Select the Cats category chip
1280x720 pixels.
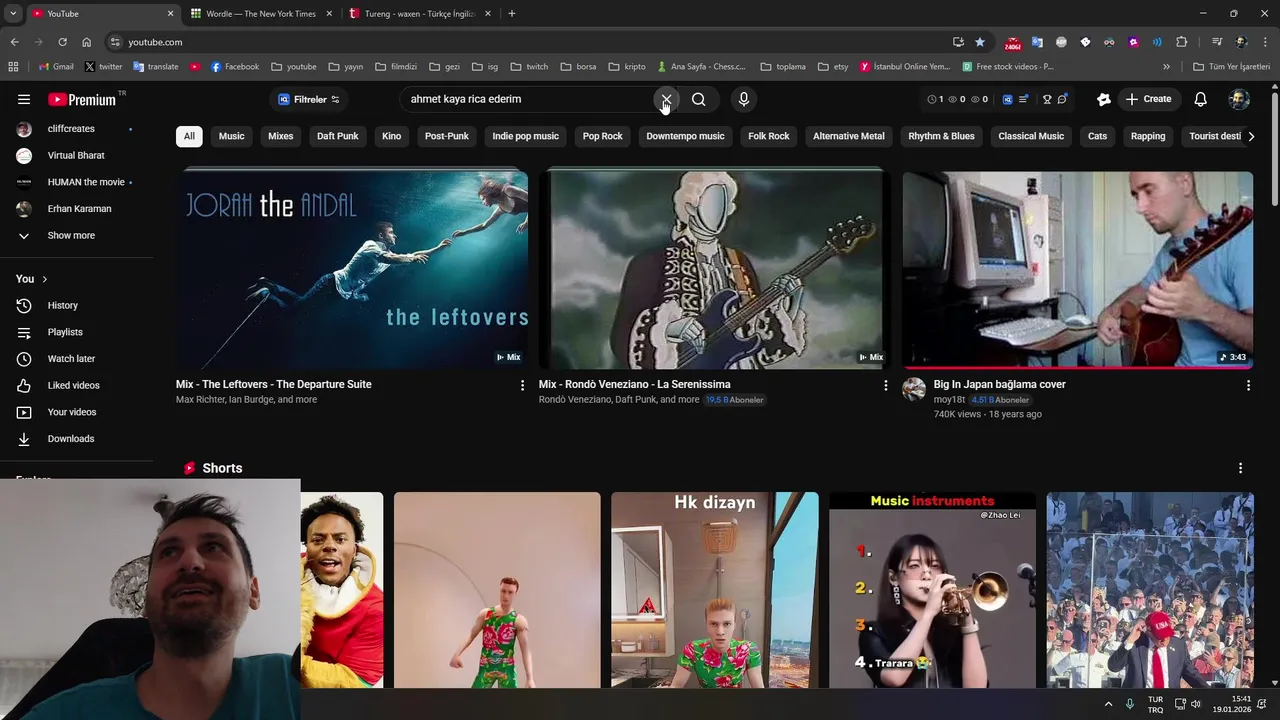point(1098,136)
